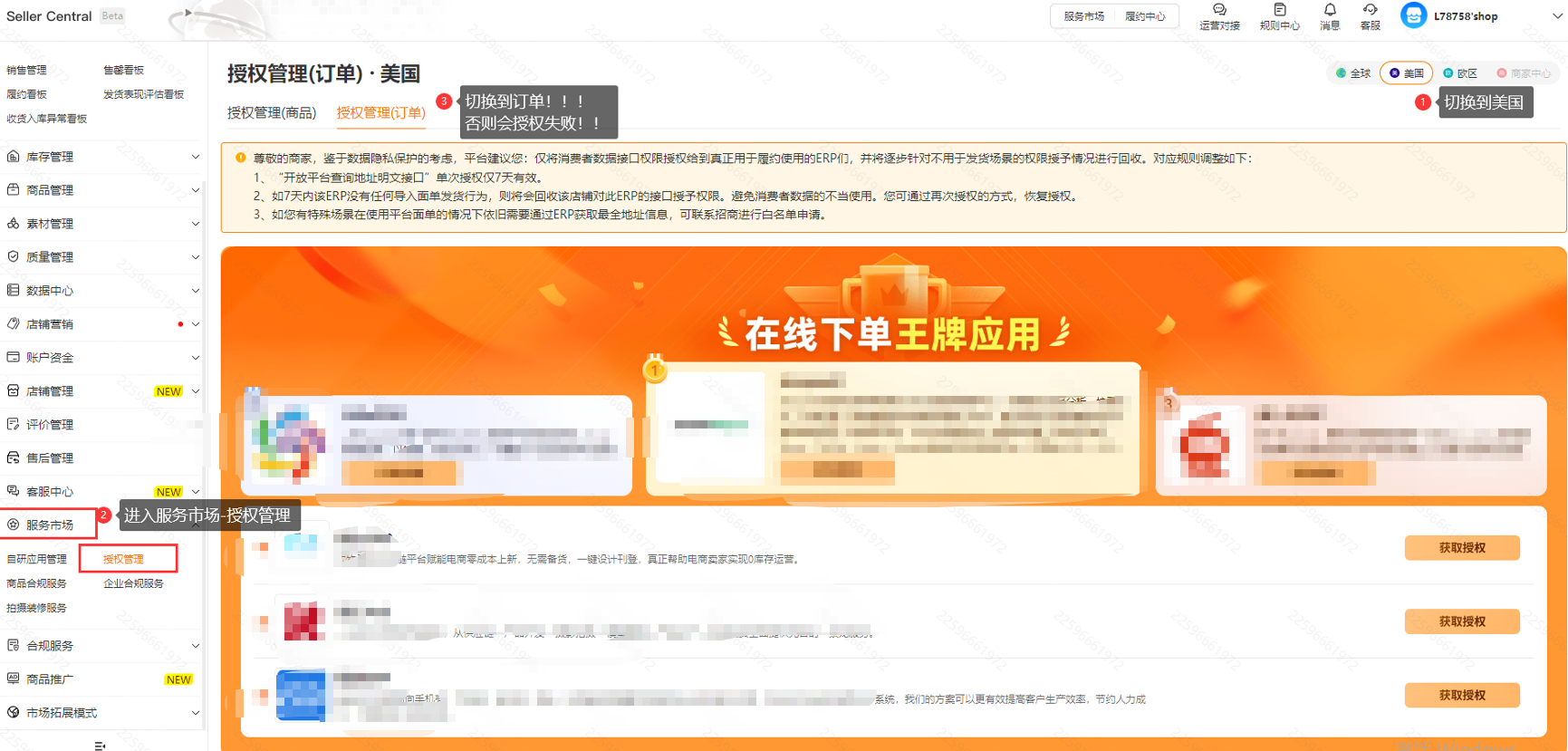The width and height of the screenshot is (1568, 751).
Task: Click 获取授权 for the blue-icon app
Action: [x=1462, y=695]
